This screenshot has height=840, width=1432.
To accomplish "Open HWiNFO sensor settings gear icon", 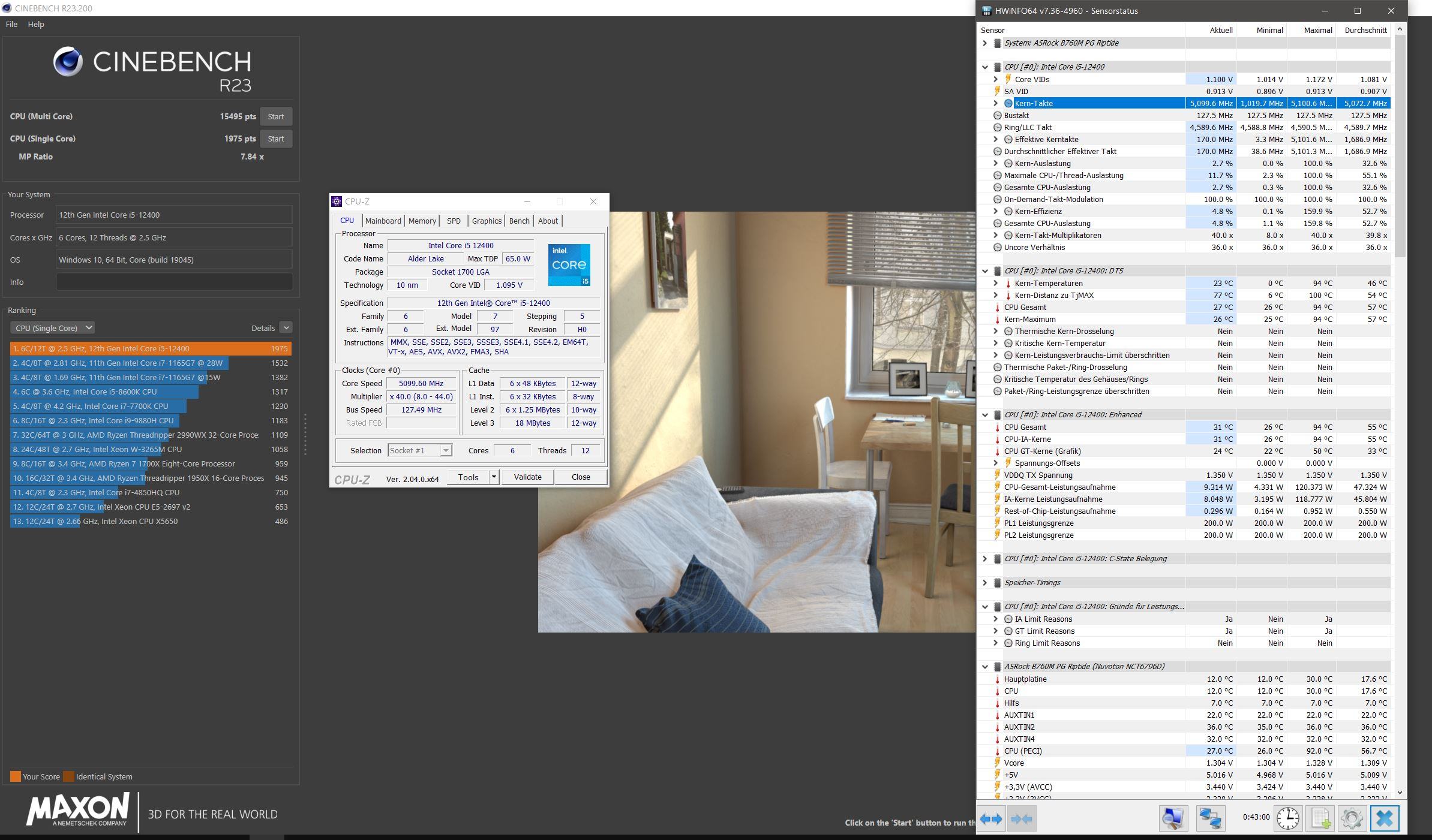I will point(1352,818).
